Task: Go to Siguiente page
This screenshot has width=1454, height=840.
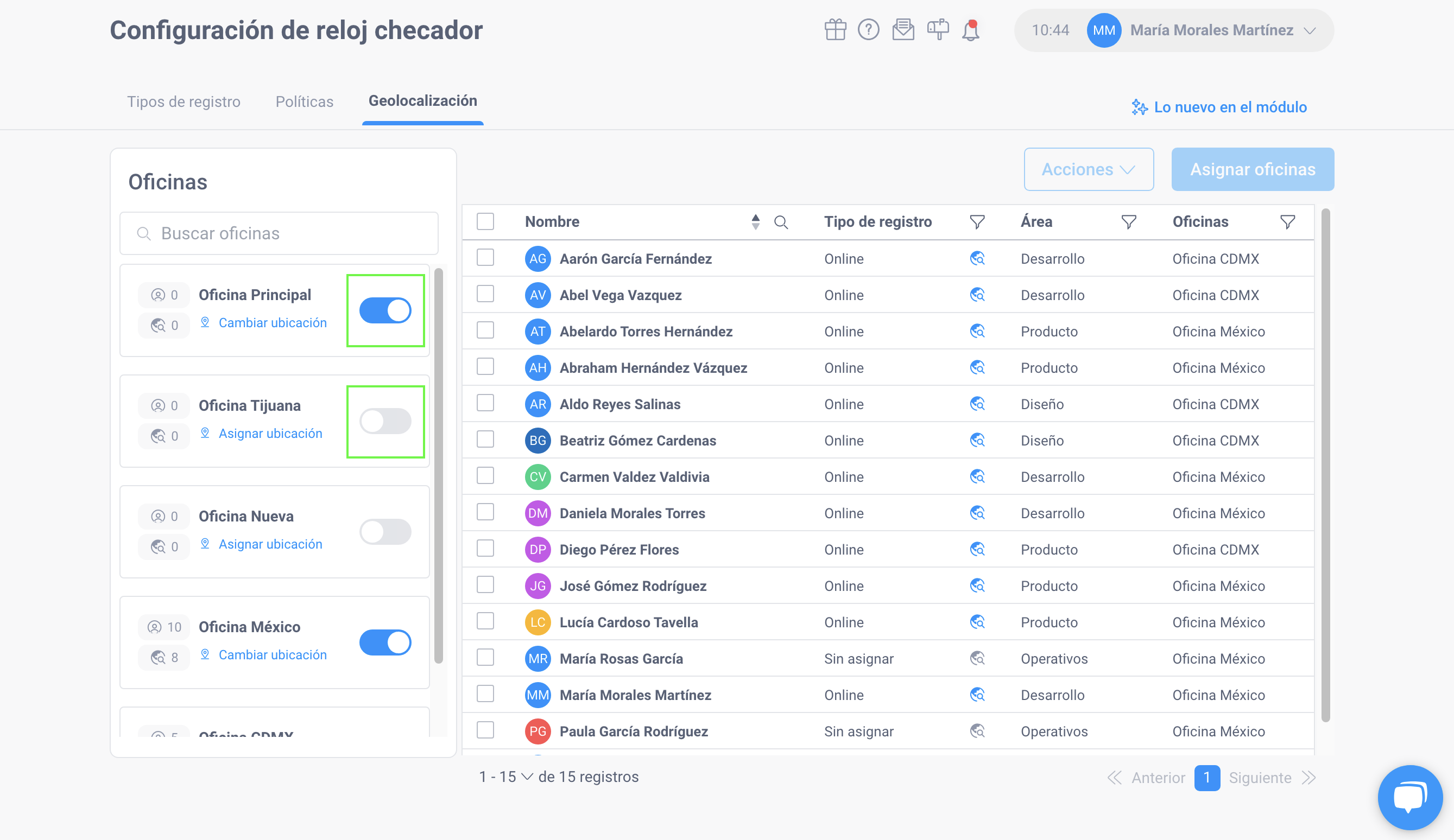Action: coord(1260,778)
